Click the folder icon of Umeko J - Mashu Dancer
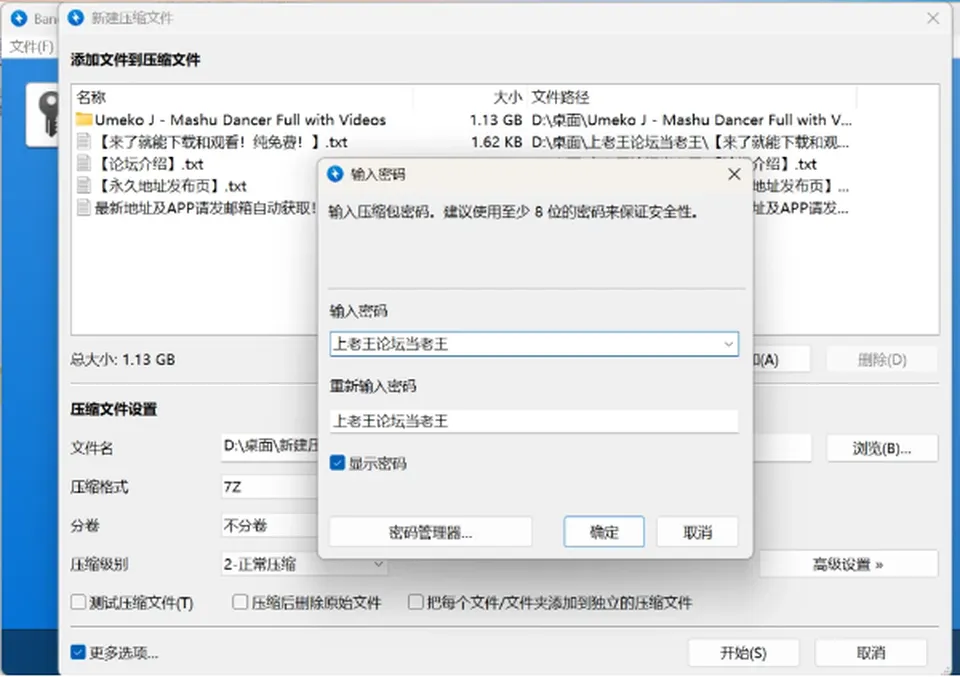The image size is (960, 677). click(x=84, y=119)
